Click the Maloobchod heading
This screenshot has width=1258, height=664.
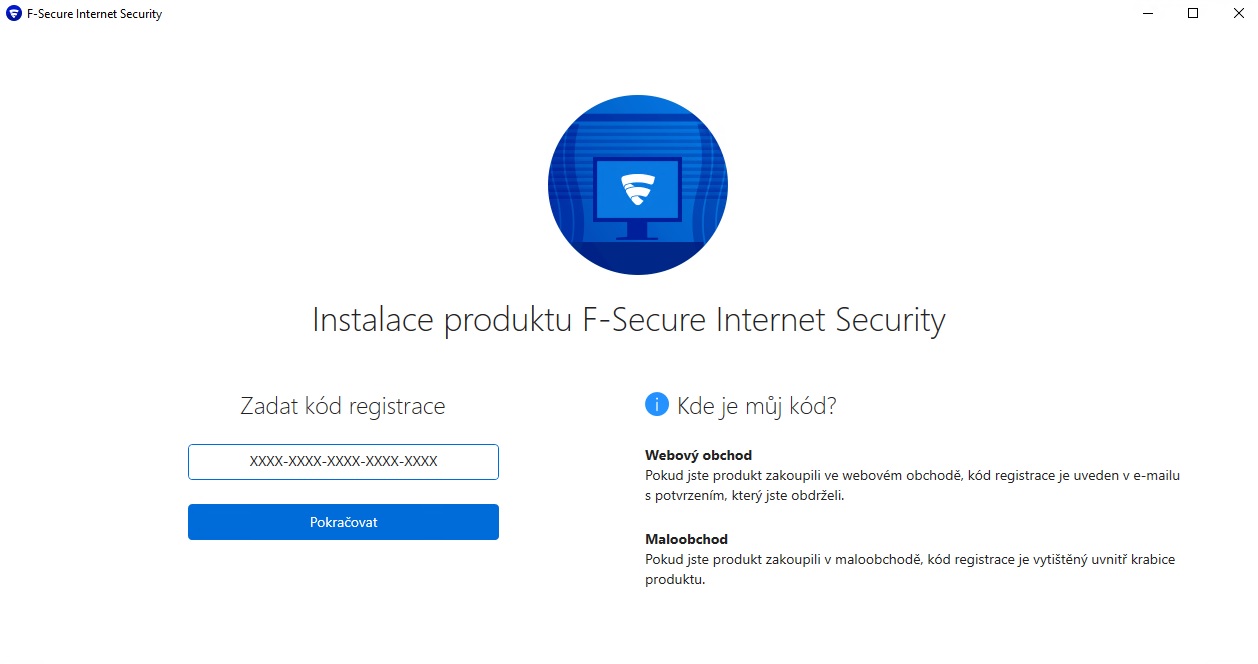pyautogui.click(x=686, y=539)
